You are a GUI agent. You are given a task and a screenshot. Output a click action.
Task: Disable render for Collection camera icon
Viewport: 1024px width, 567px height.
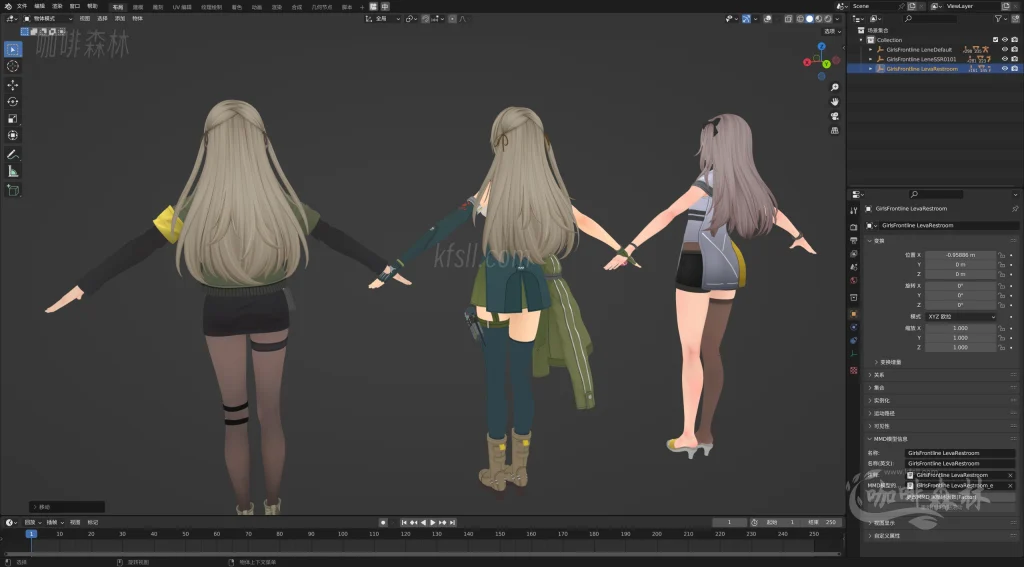[1014, 40]
